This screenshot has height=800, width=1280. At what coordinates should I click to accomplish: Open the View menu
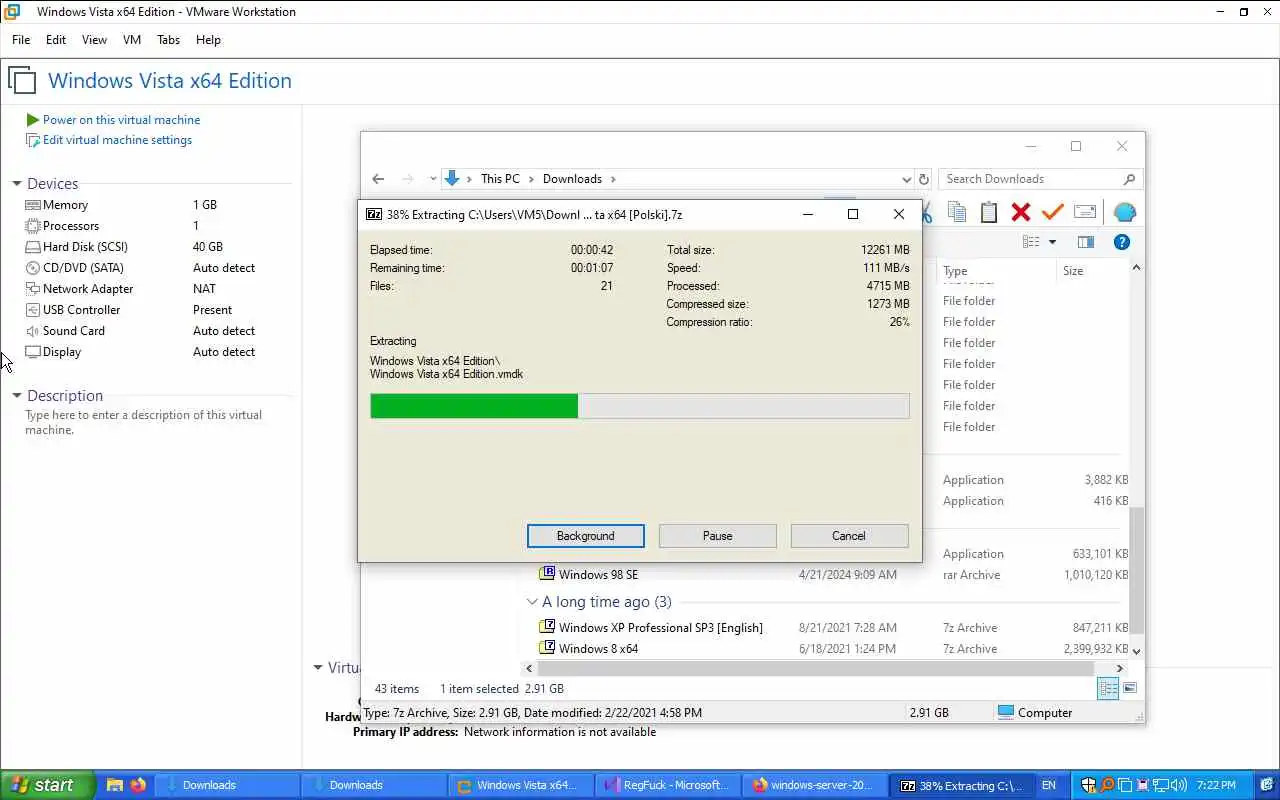coord(94,40)
